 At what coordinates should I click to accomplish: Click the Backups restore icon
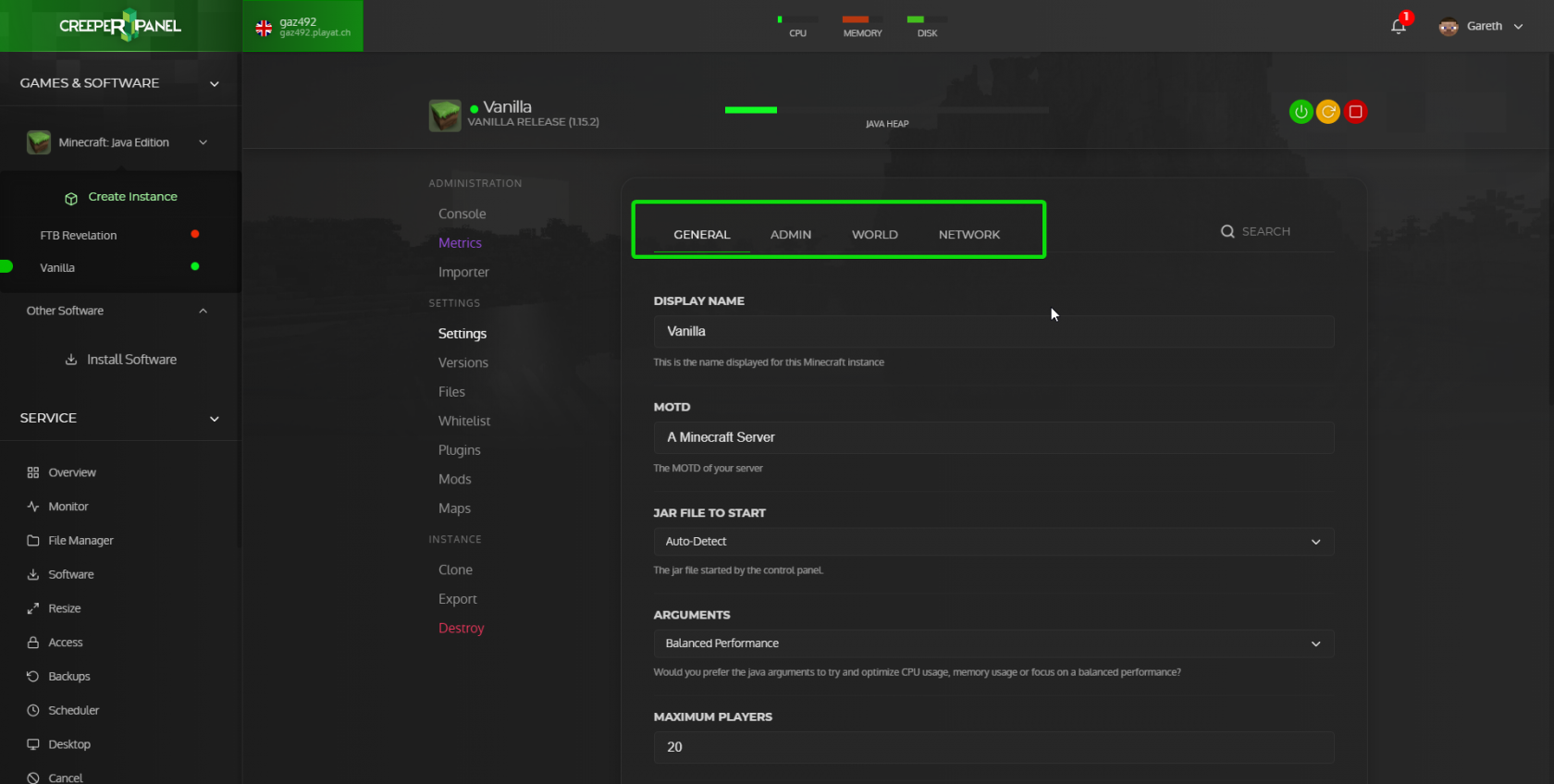click(x=33, y=677)
